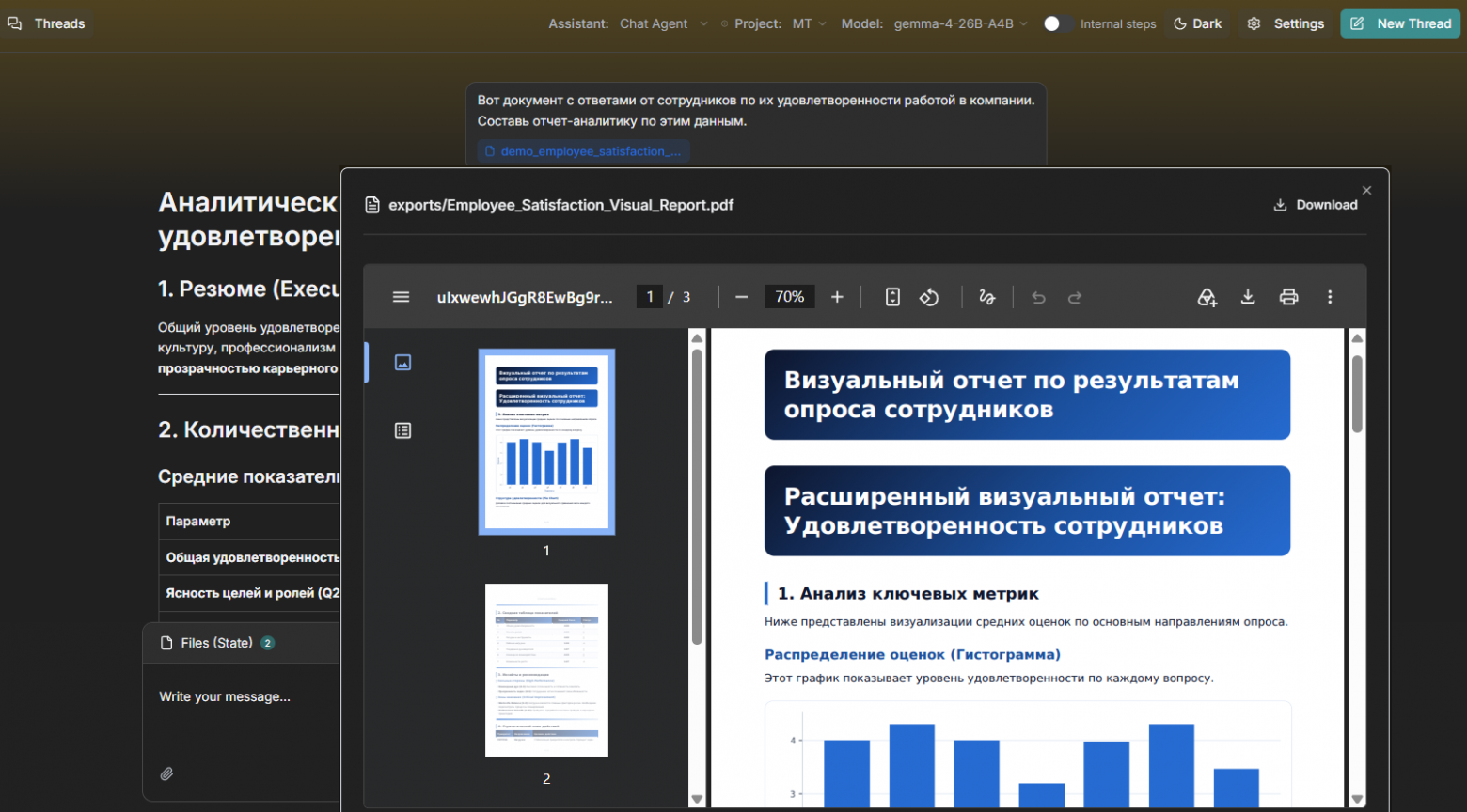Undo the last PDF annotation
Image resolution: width=1467 pixels, height=812 pixels.
(x=1038, y=297)
